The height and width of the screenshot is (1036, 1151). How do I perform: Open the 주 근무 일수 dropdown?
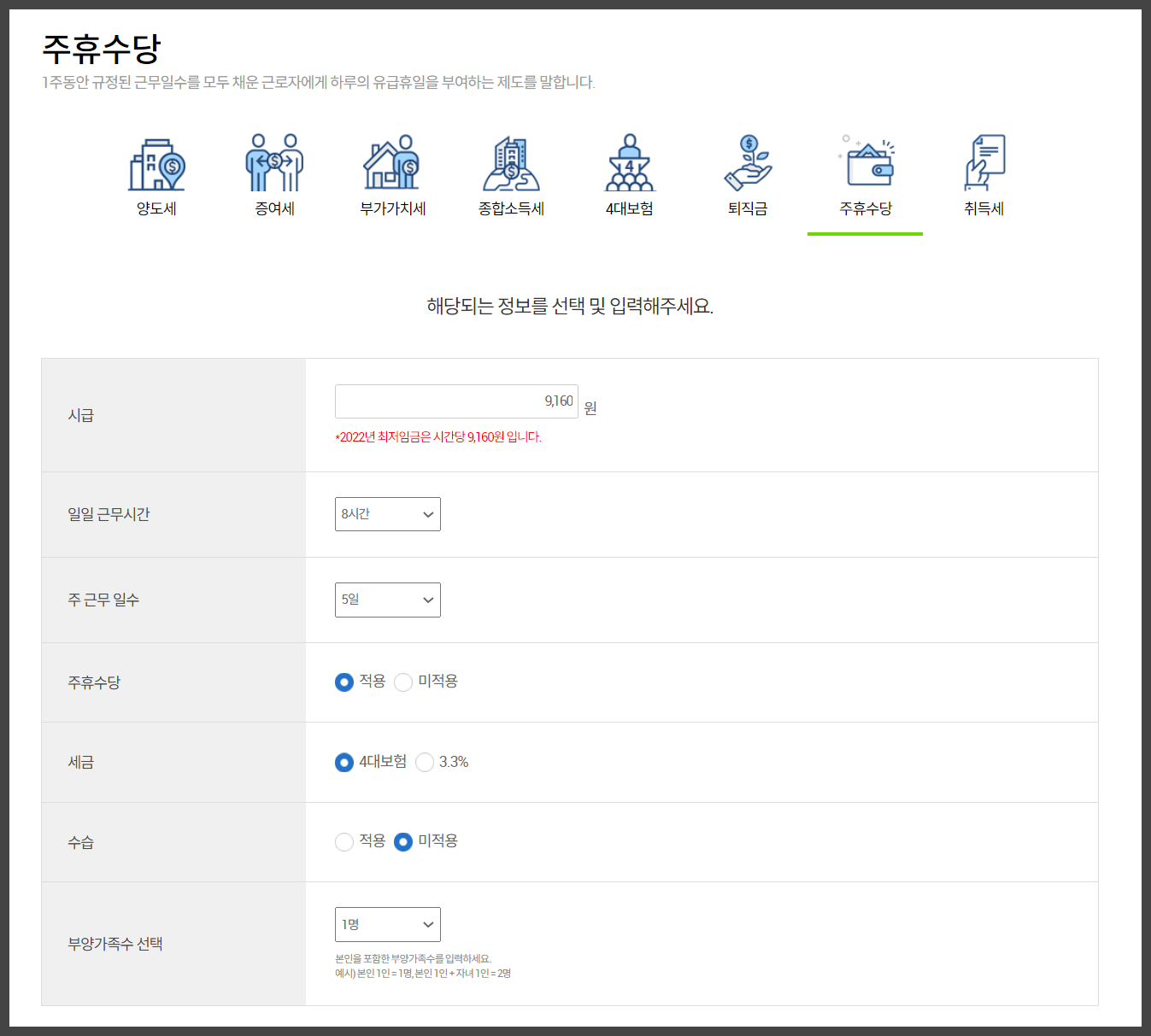(387, 600)
